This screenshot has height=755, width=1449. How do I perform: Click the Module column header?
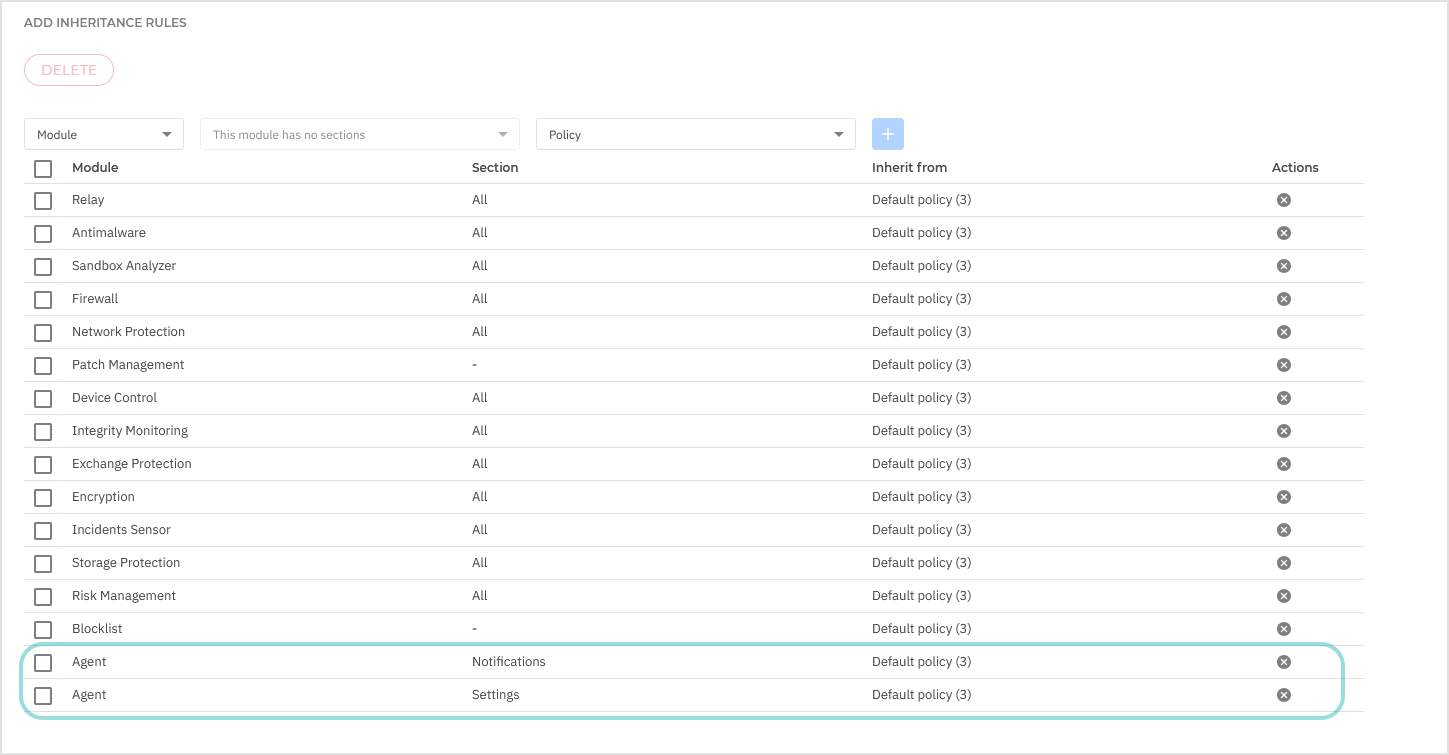(95, 168)
